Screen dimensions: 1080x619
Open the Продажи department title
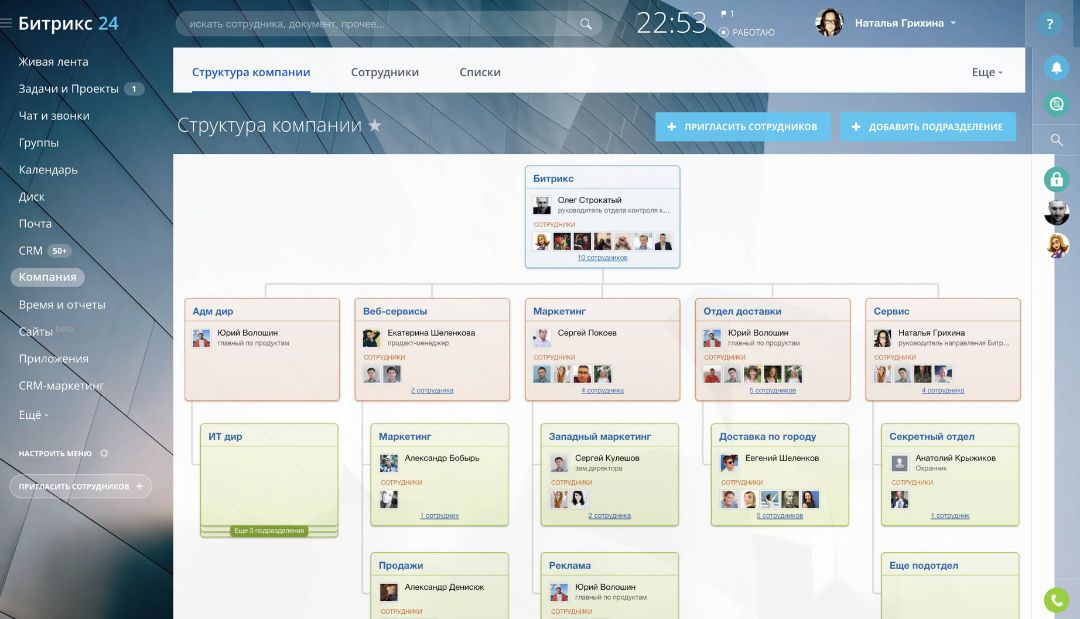[400, 565]
